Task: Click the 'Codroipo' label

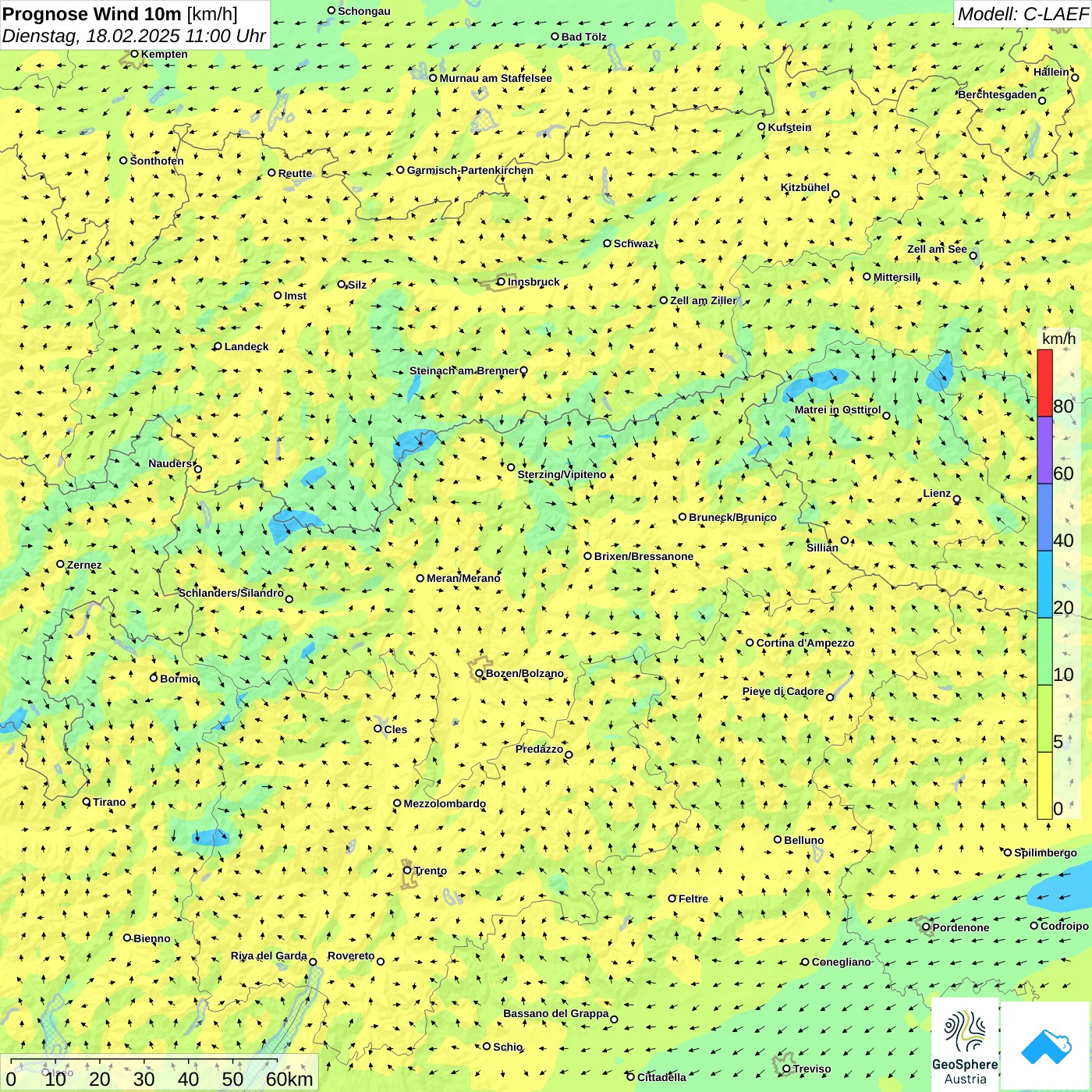Action: click(x=1065, y=926)
